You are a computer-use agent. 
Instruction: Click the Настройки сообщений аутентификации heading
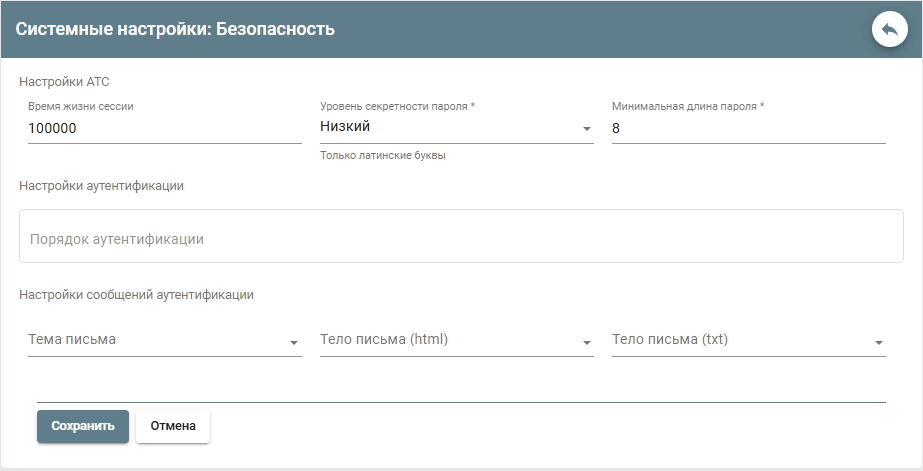pos(136,295)
